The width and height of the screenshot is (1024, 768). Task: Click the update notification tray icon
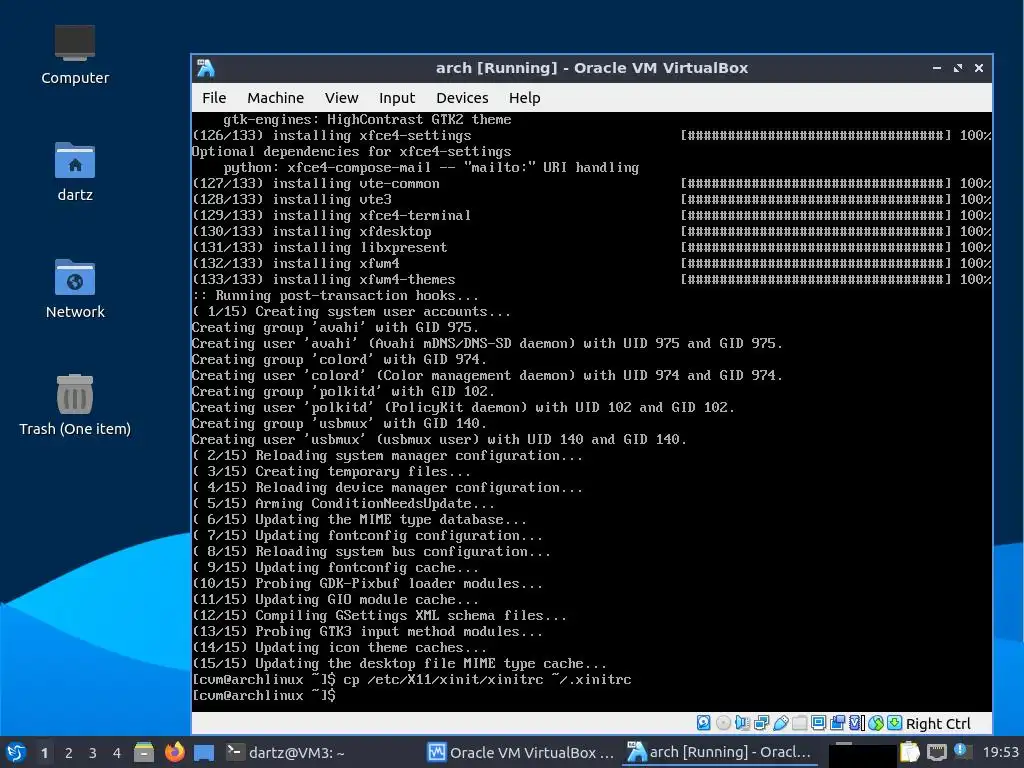point(961,752)
